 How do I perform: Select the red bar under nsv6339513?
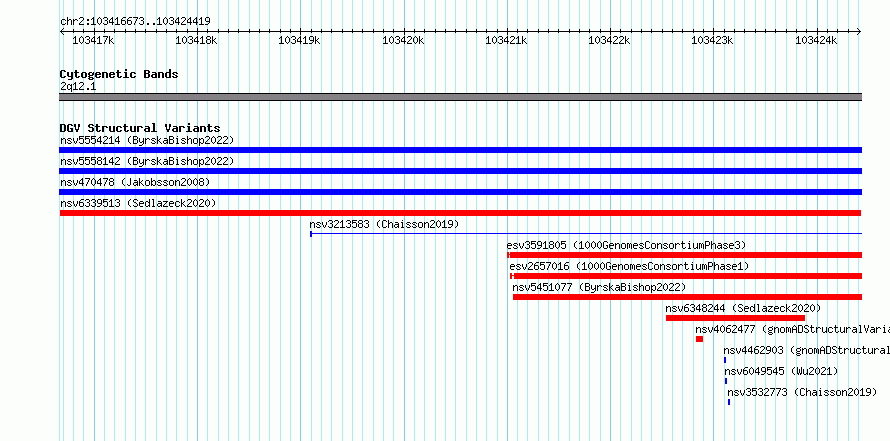(460, 213)
